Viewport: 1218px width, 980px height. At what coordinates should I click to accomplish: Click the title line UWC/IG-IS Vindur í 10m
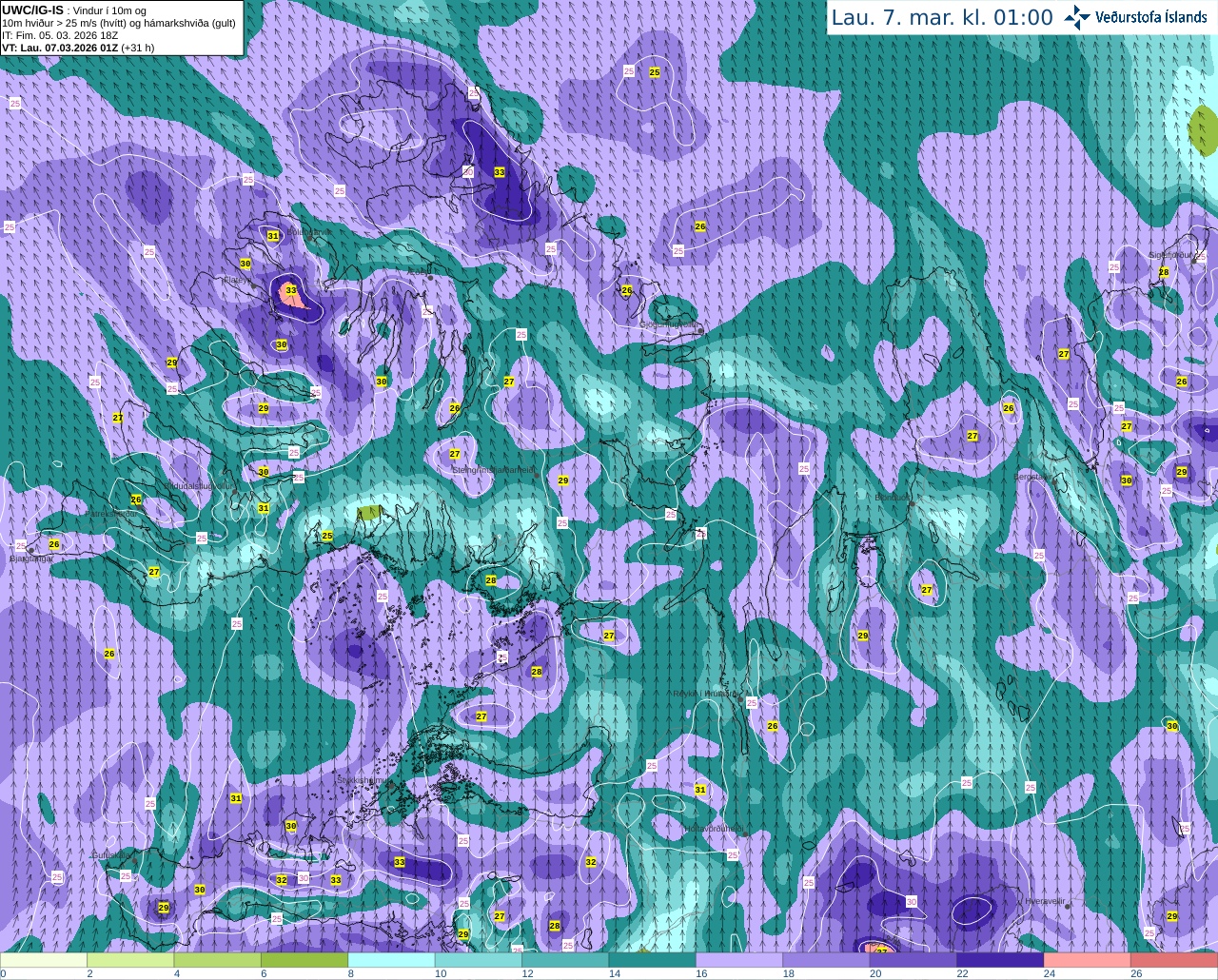click(x=73, y=10)
